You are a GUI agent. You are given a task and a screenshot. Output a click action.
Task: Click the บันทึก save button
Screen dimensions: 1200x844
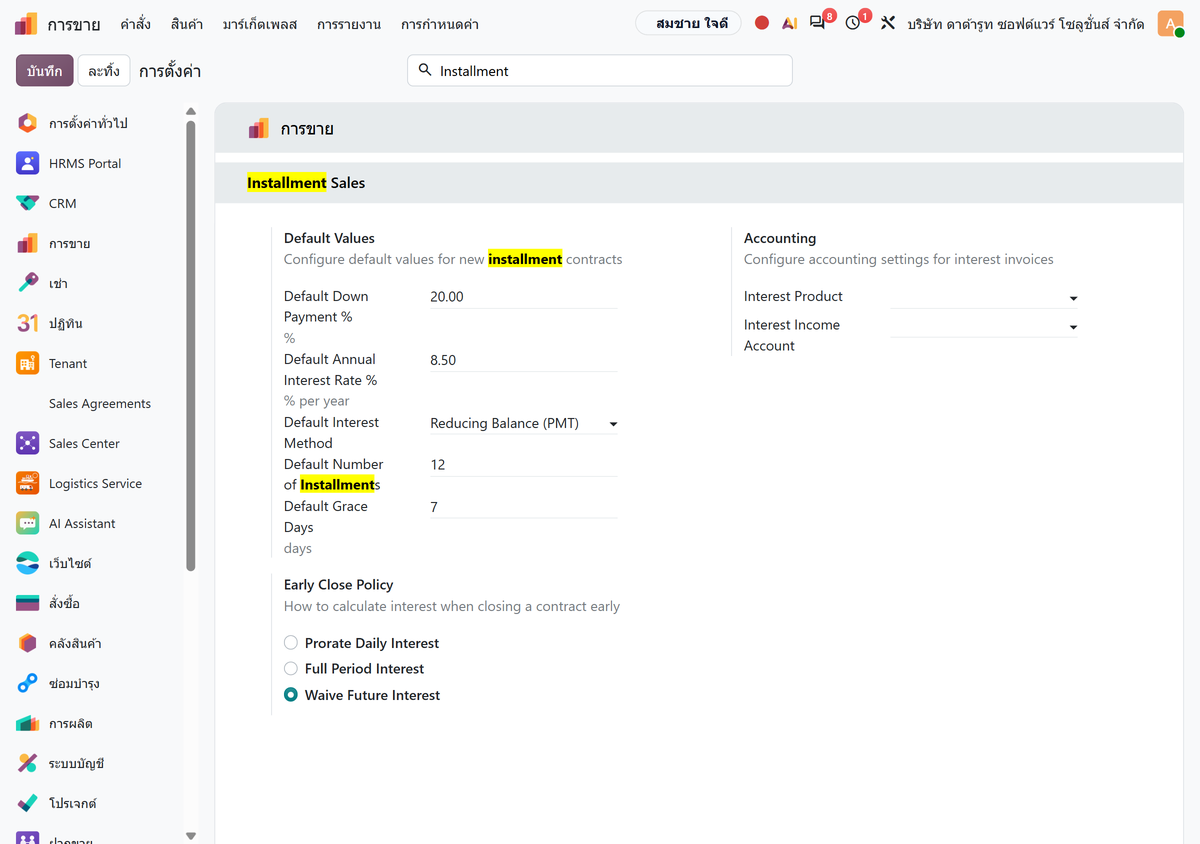point(45,71)
